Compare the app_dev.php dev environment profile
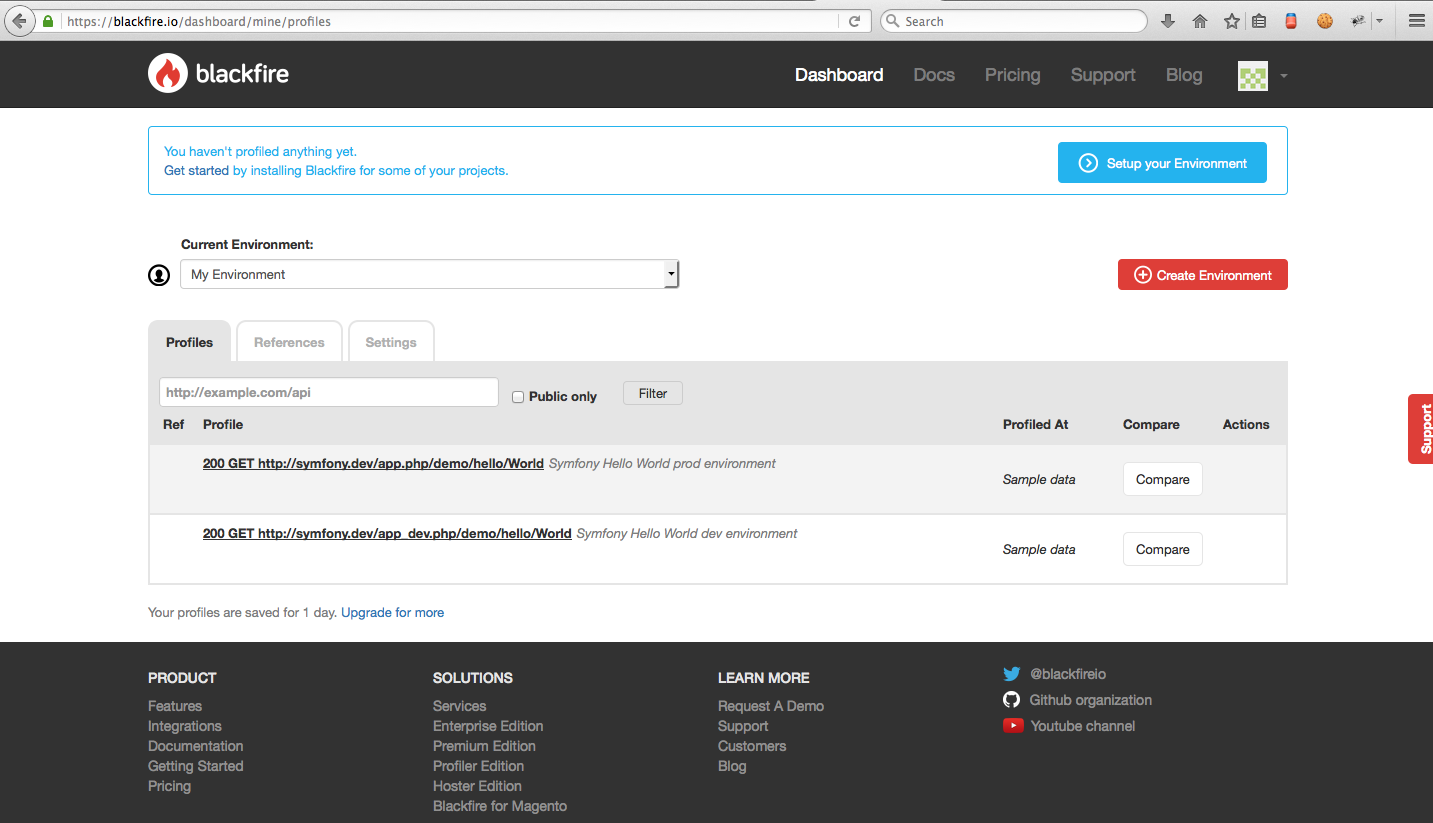Screen dimensions: 1433x823 [1162, 549]
